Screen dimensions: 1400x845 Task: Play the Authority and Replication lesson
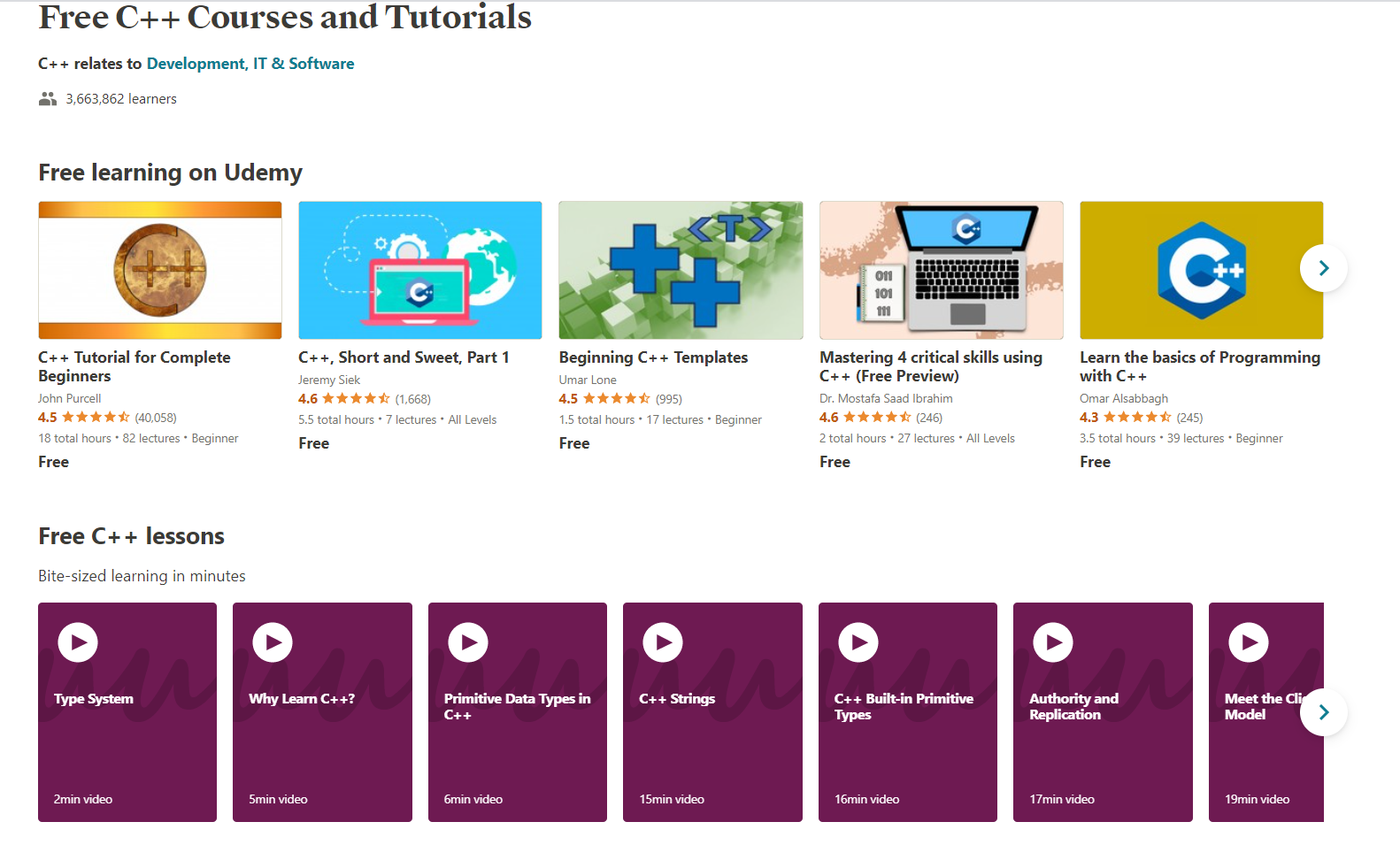pos(1053,642)
